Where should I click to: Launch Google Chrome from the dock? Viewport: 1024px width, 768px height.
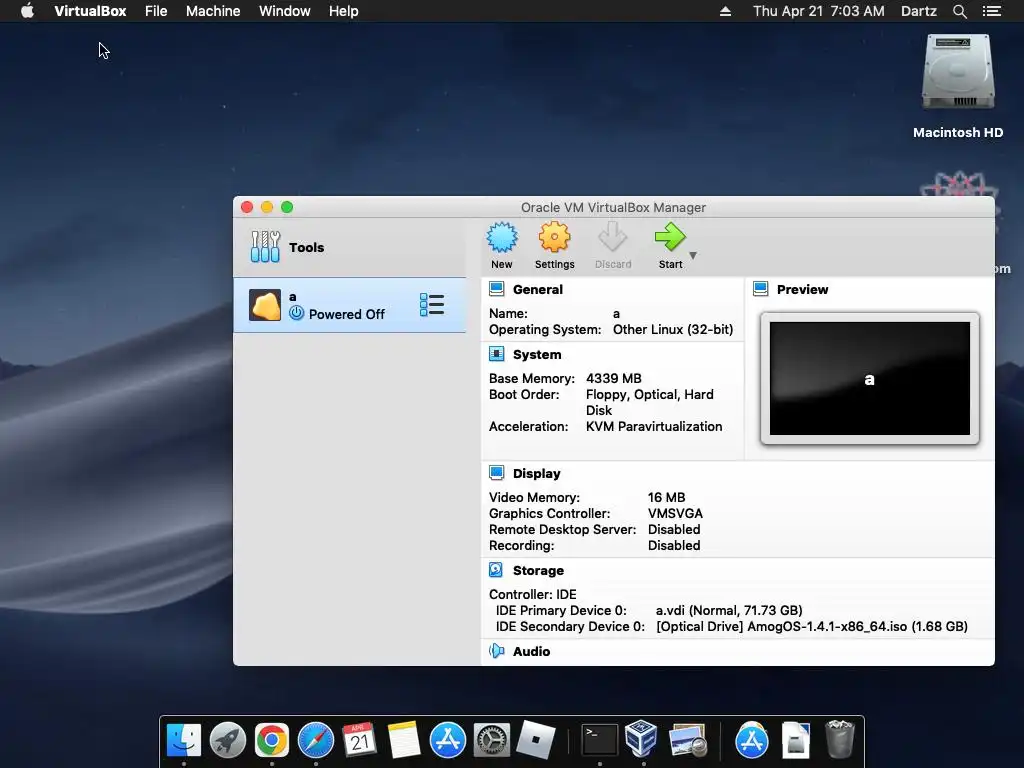tap(272, 740)
